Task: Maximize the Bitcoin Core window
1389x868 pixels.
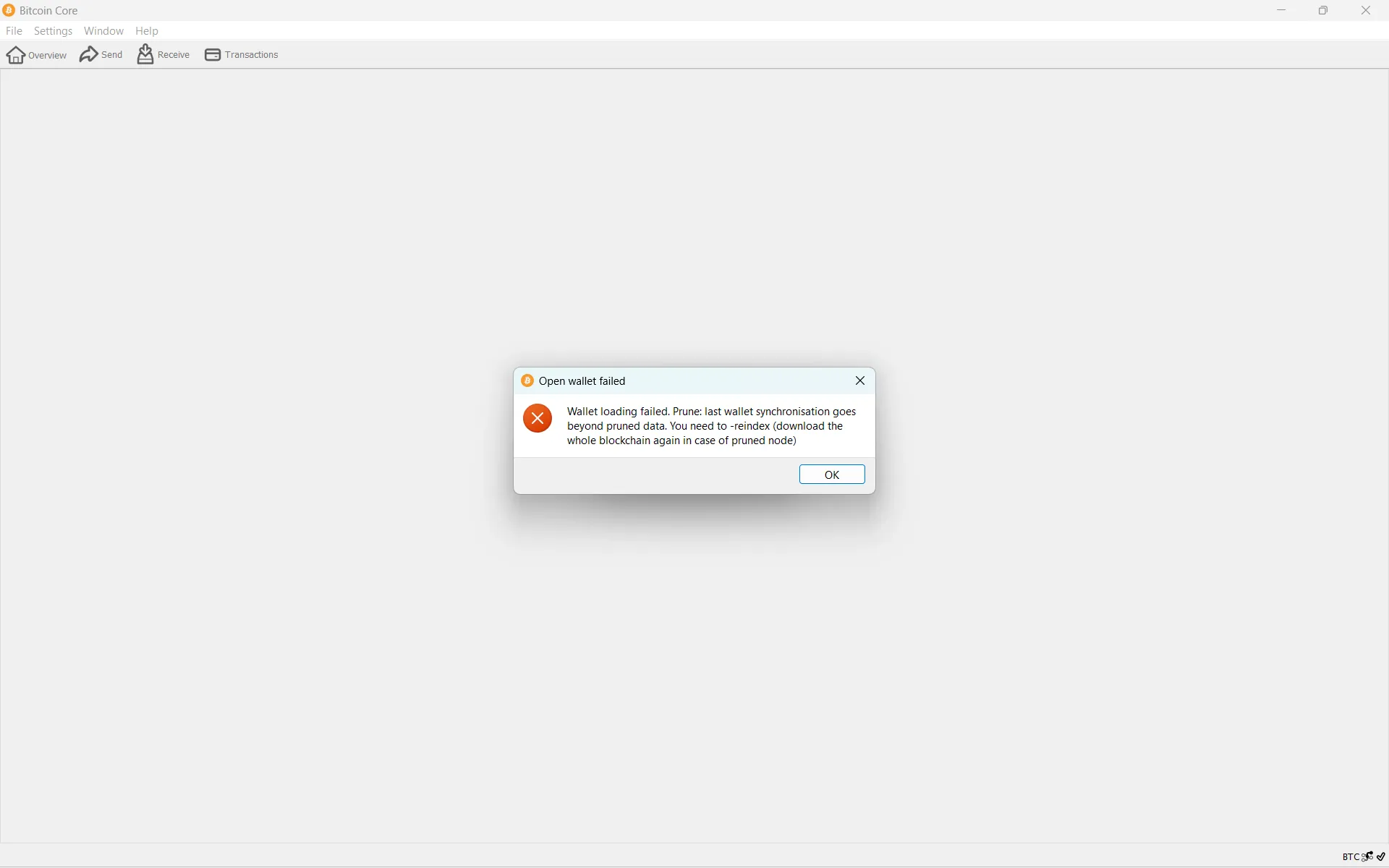Action: pyautogui.click(x=1324, y=11)
